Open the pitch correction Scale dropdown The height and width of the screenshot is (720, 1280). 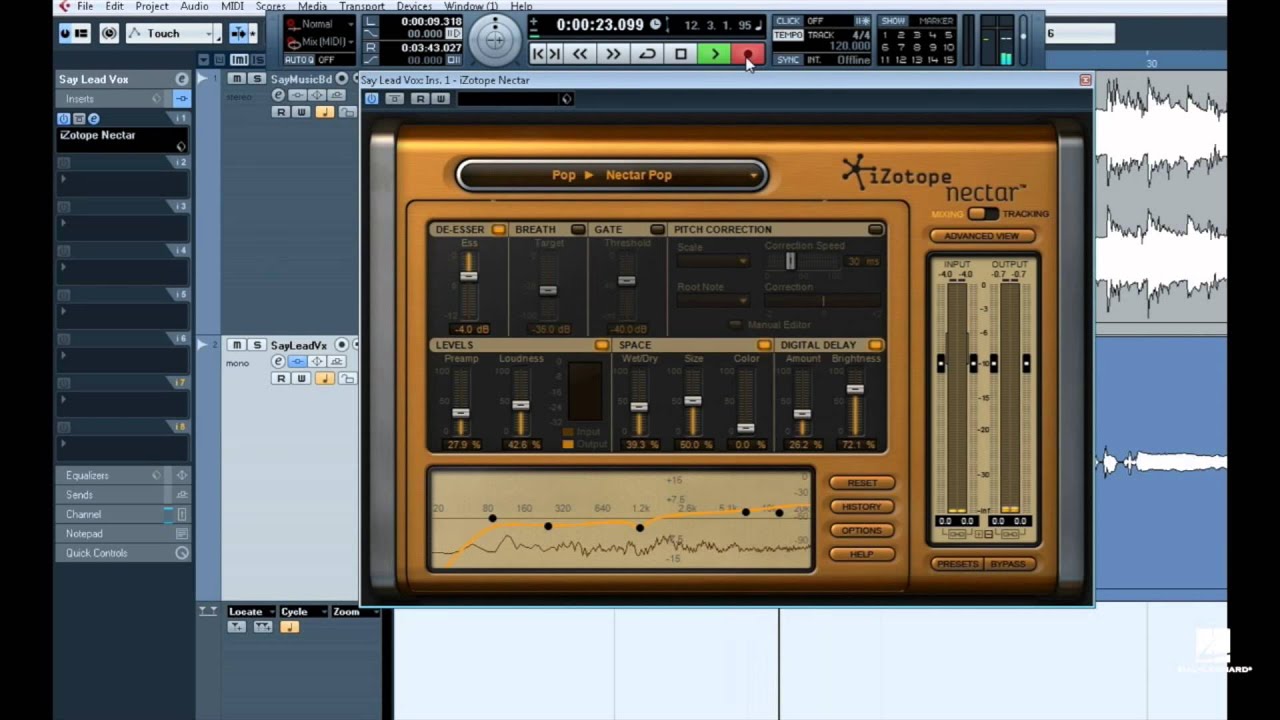(x=712, y=261)
